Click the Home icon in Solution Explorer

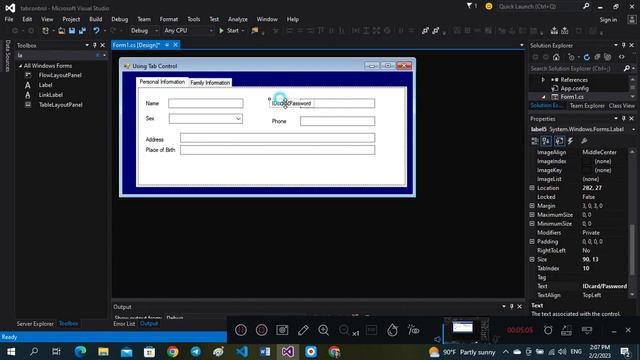click(x=556, y=57)
